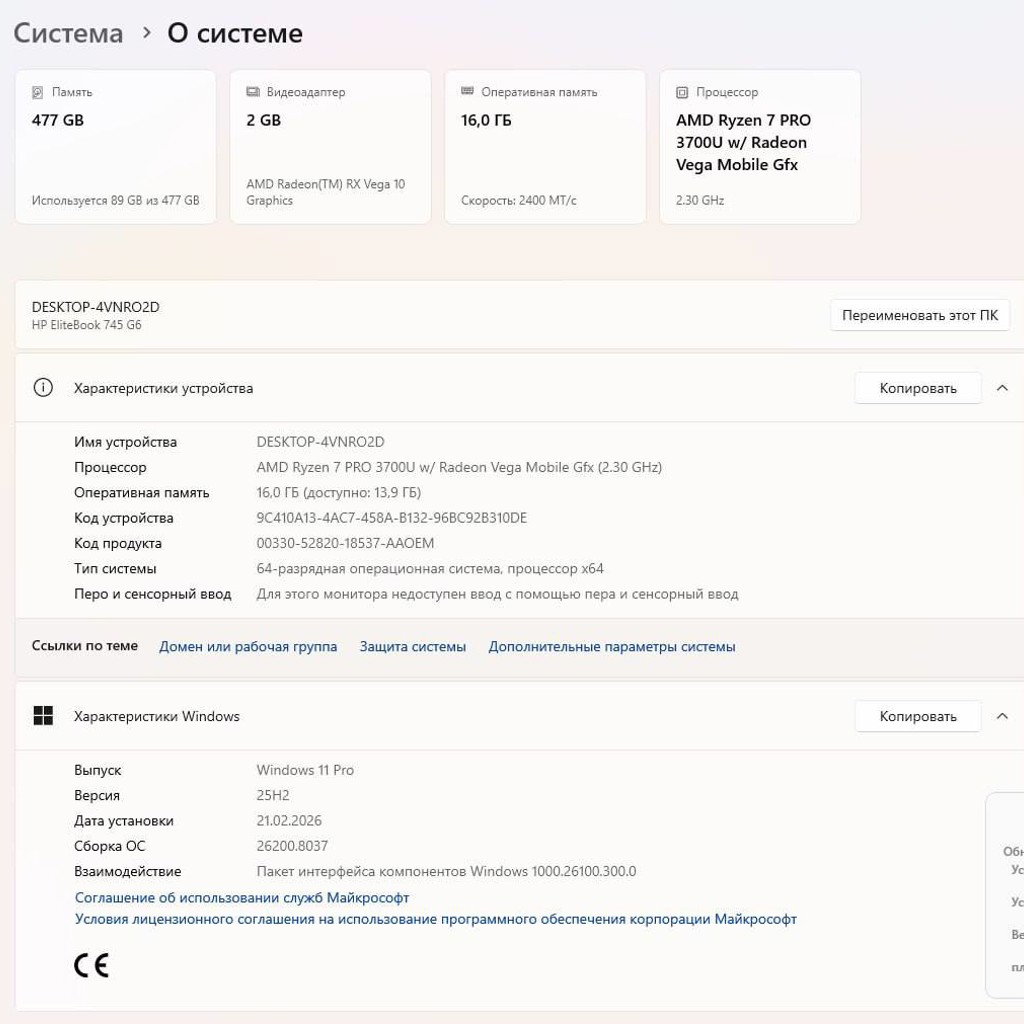Click the Оперативная память RAM icon

pyautogui.click(x=467, y=91)
